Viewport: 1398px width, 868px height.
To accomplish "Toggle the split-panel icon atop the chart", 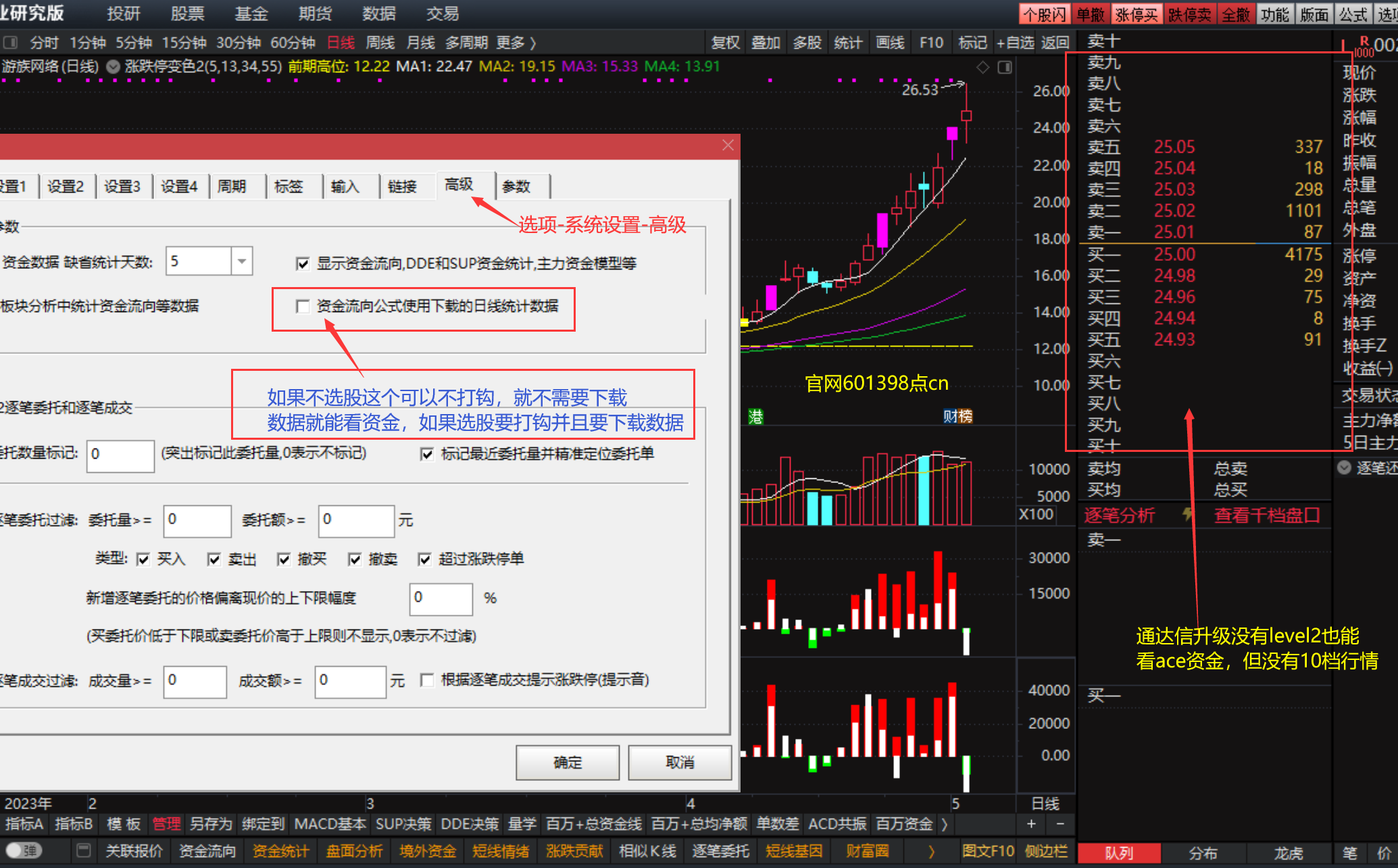I will [x=1005, y=67].
